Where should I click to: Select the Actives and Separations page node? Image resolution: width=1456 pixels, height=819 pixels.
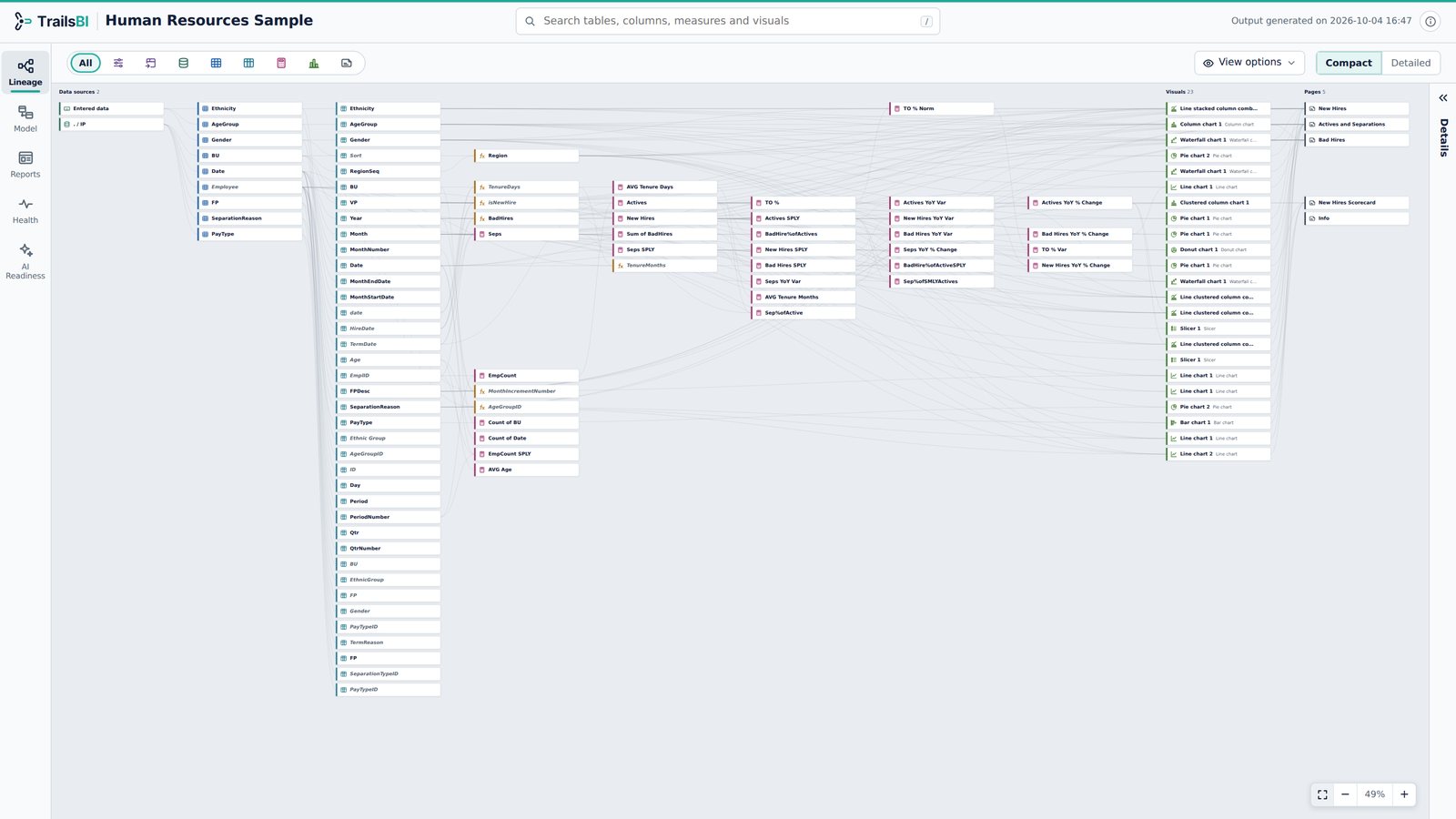click(x=1357, y=124)
